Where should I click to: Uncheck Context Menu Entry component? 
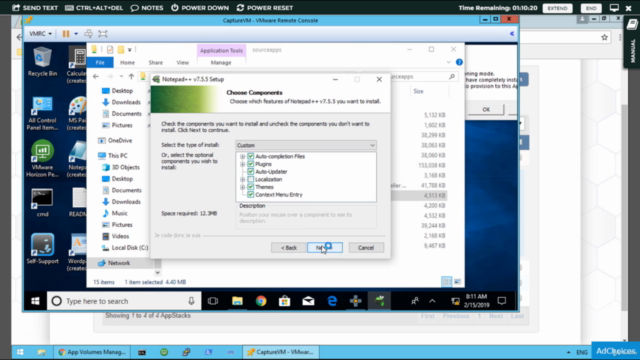[x=251, y=195]
